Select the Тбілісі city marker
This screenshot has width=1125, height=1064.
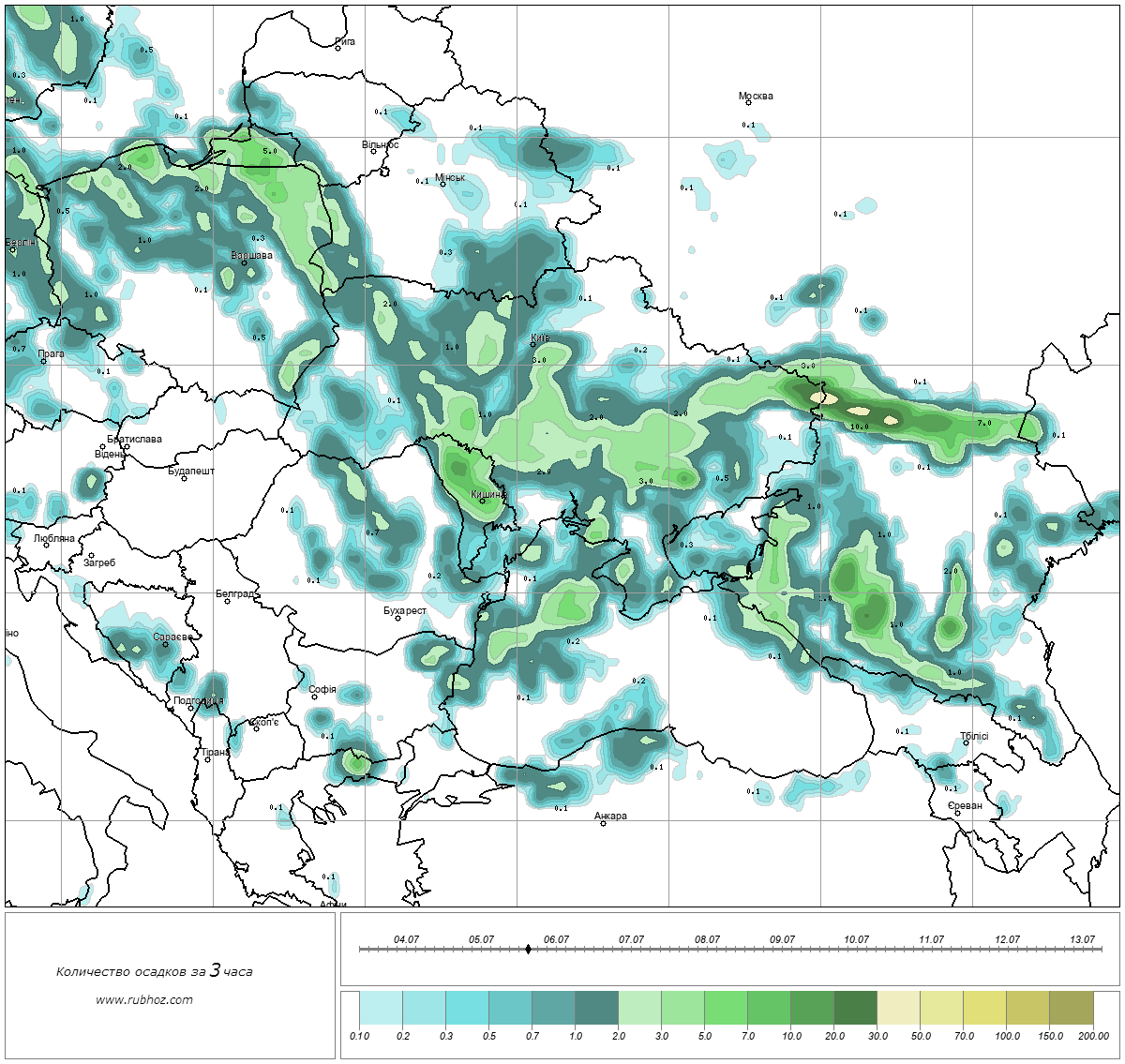point(966,743)
